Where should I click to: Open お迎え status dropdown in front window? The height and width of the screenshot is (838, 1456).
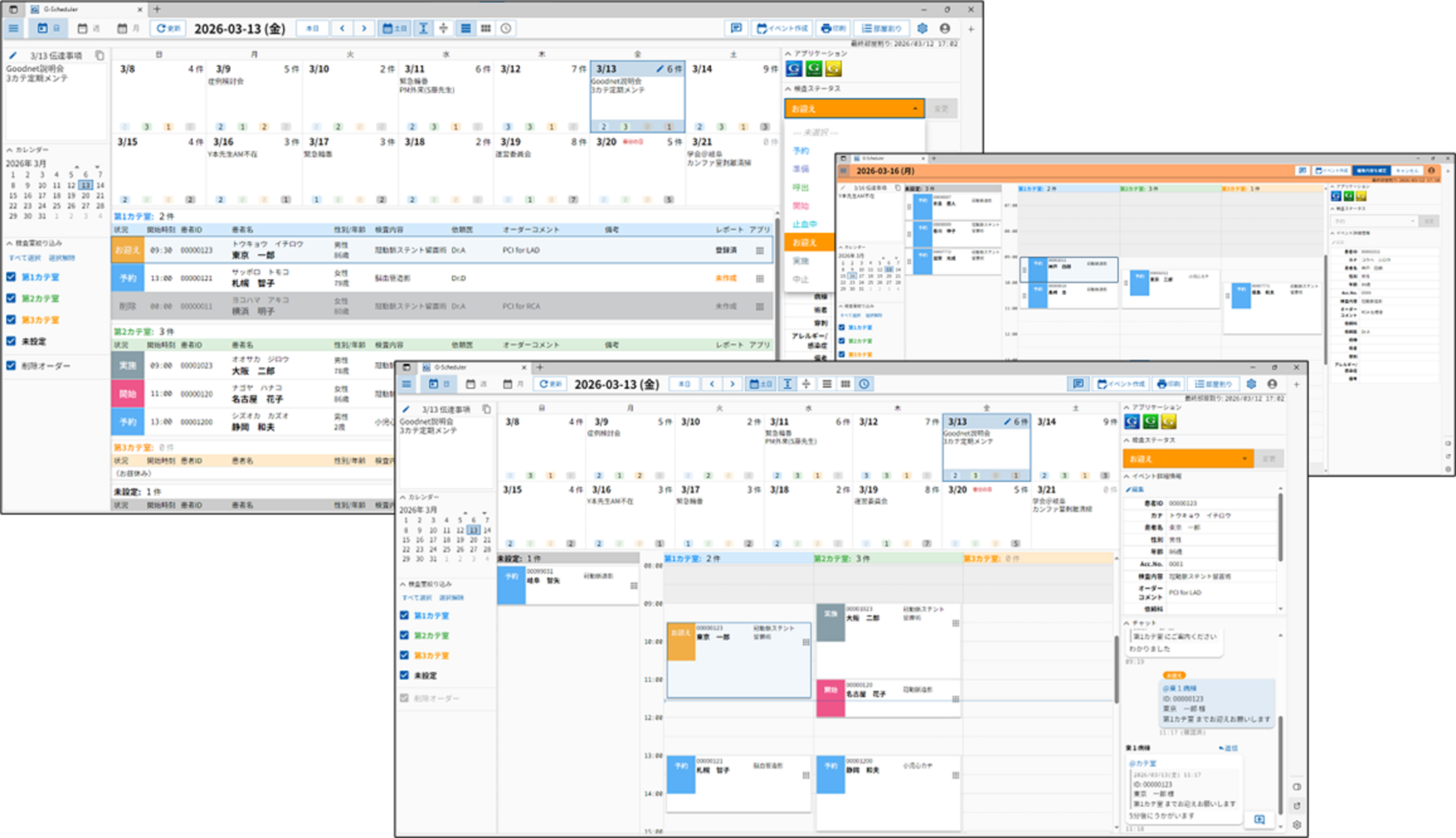pyautogui.click(x=1188, y=459)
